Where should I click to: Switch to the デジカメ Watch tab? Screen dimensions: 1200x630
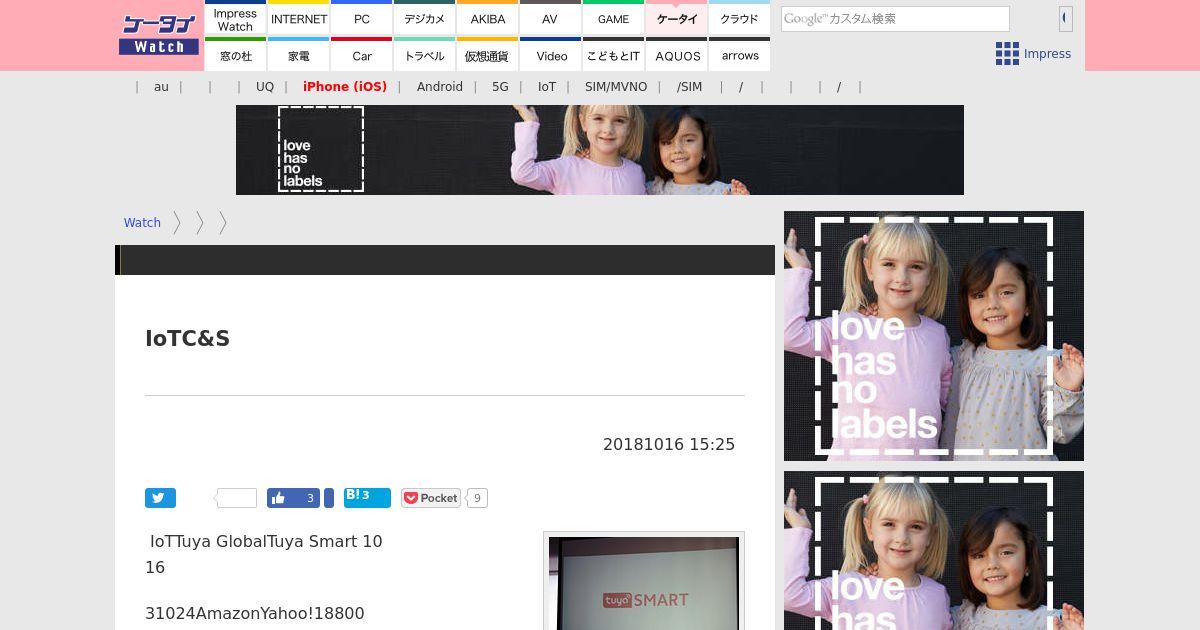[x=425, y=19]
